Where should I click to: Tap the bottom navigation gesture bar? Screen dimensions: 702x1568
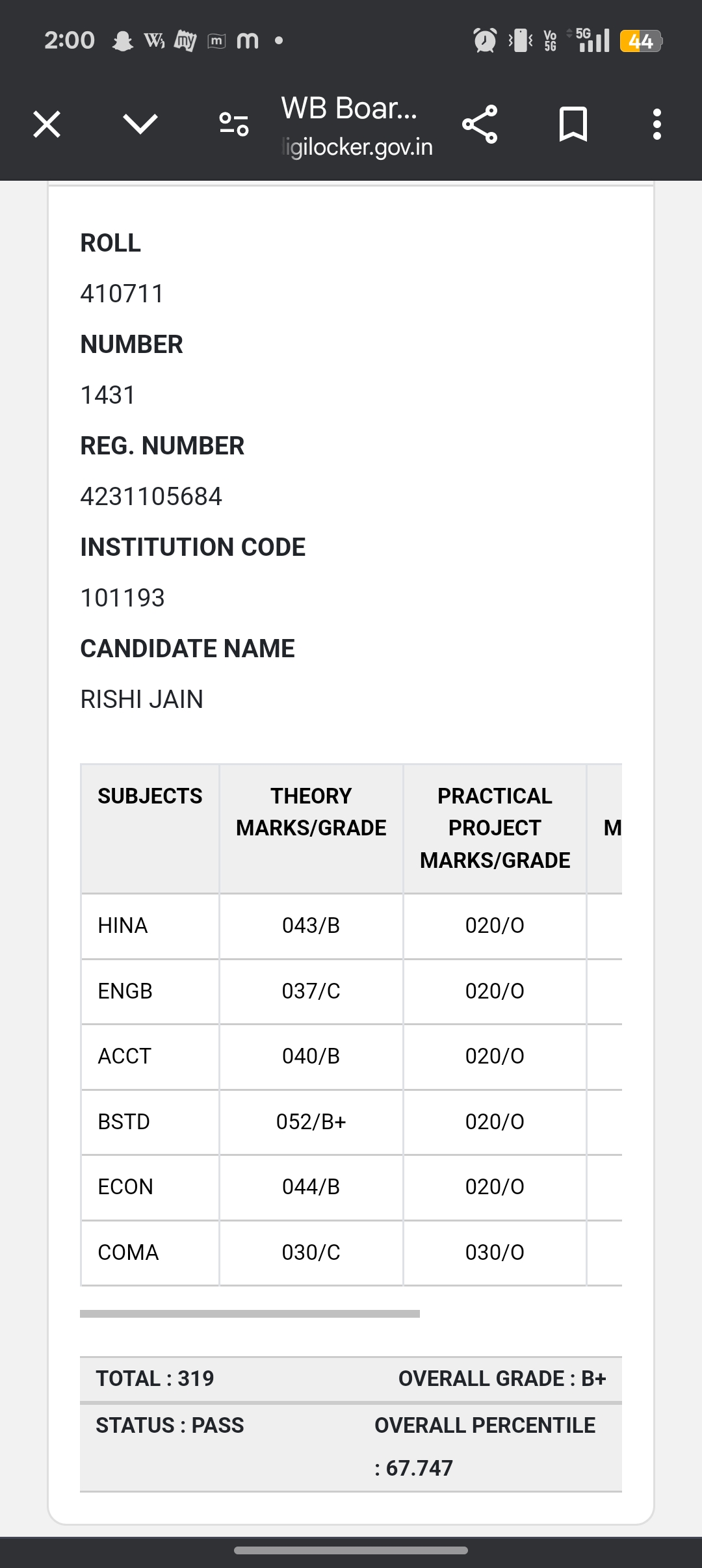(351, 1550)
